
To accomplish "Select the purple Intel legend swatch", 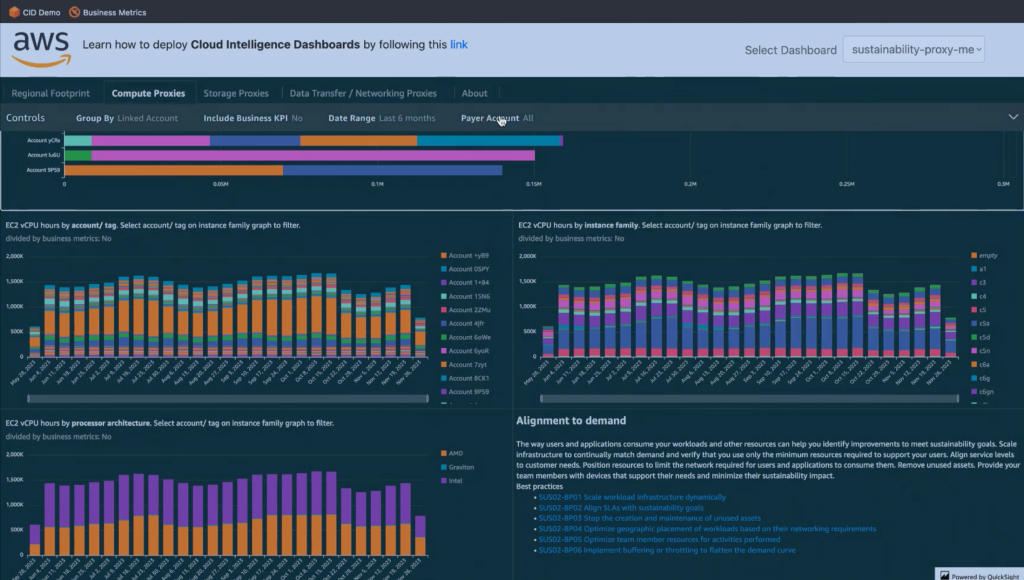I will tap(443, 481).
